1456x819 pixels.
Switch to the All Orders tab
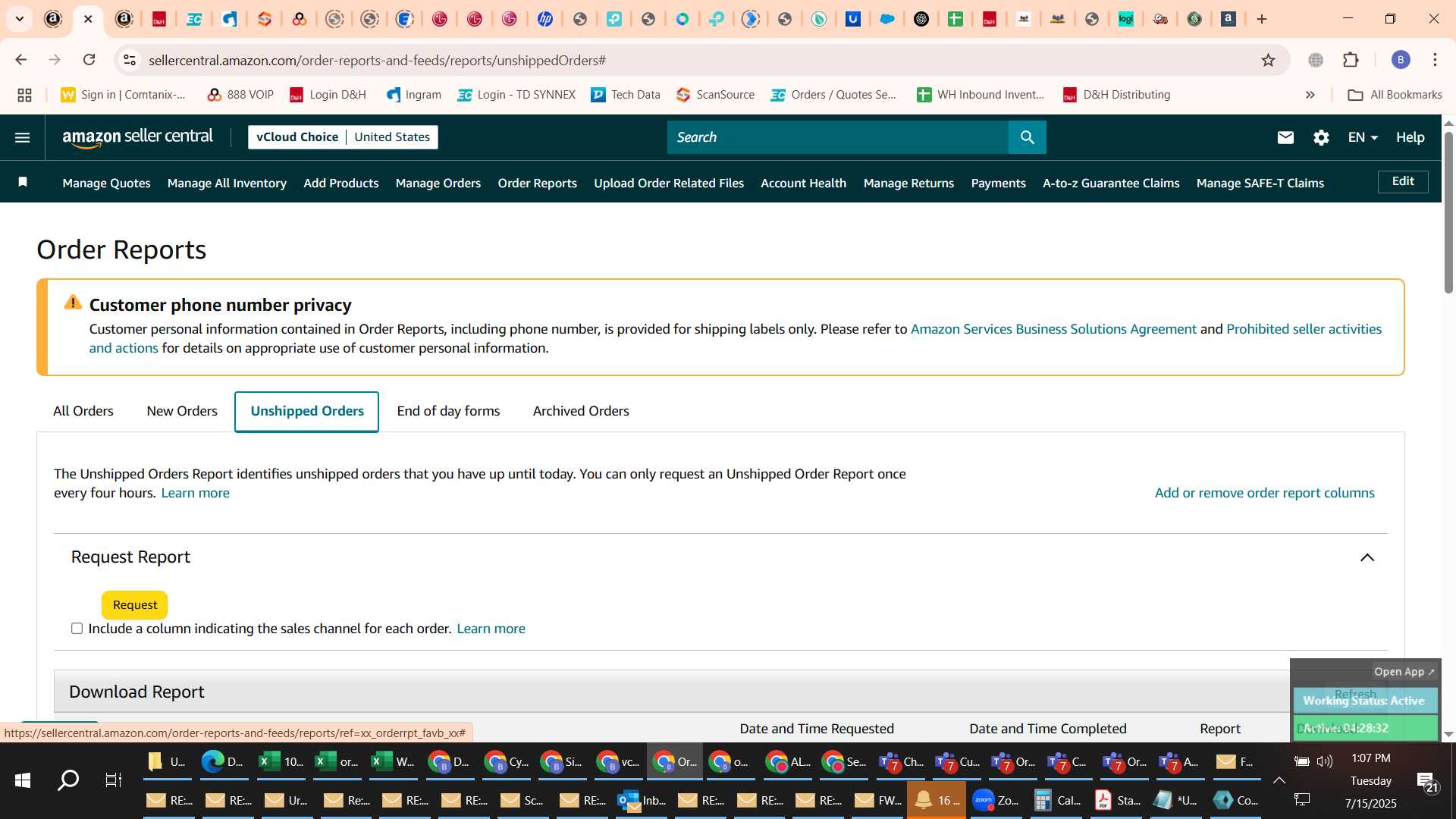(83, 411)
